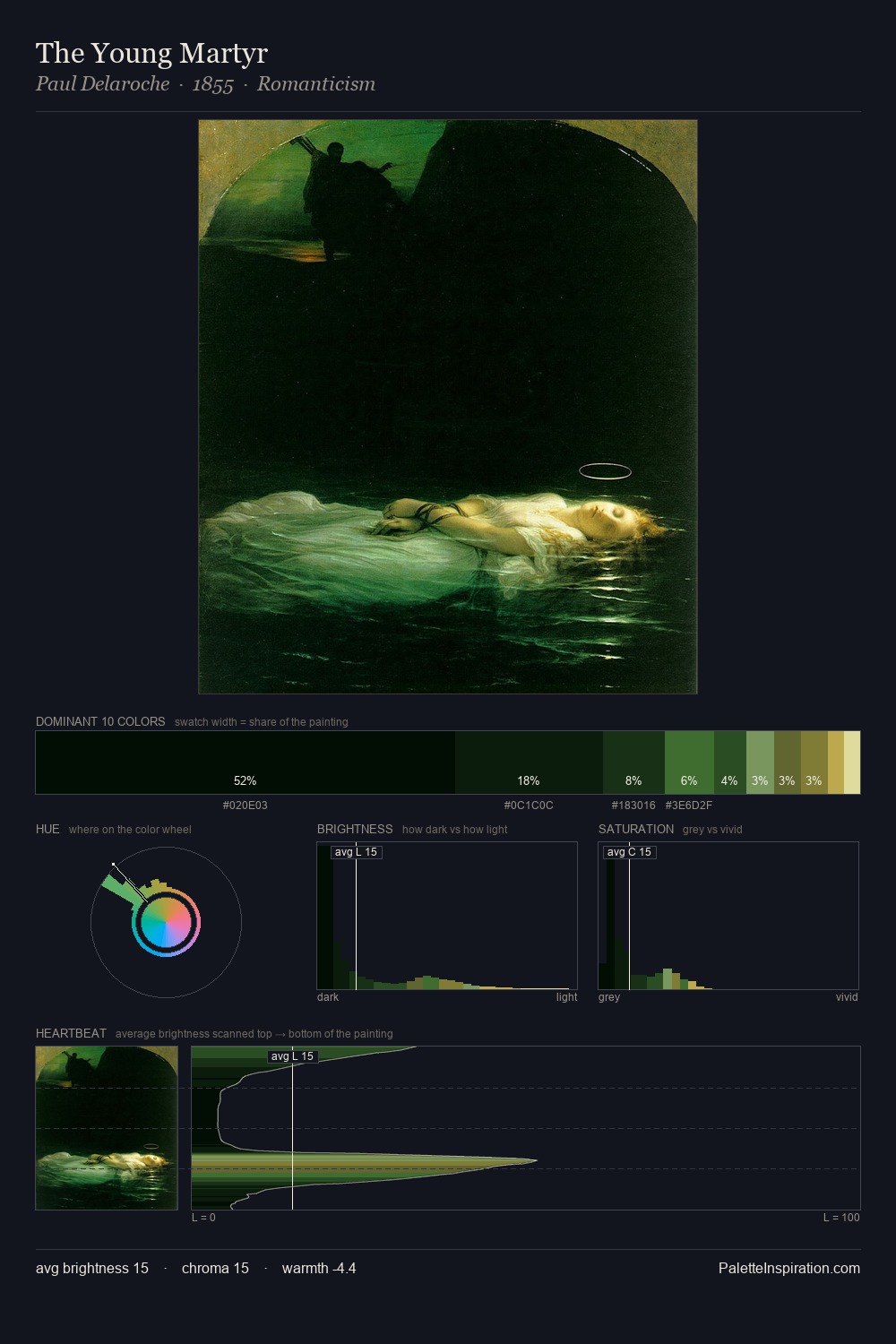Click 'swatch width = share of the painting'
This screenshot has height=1344, width=896.
(262, 722)
